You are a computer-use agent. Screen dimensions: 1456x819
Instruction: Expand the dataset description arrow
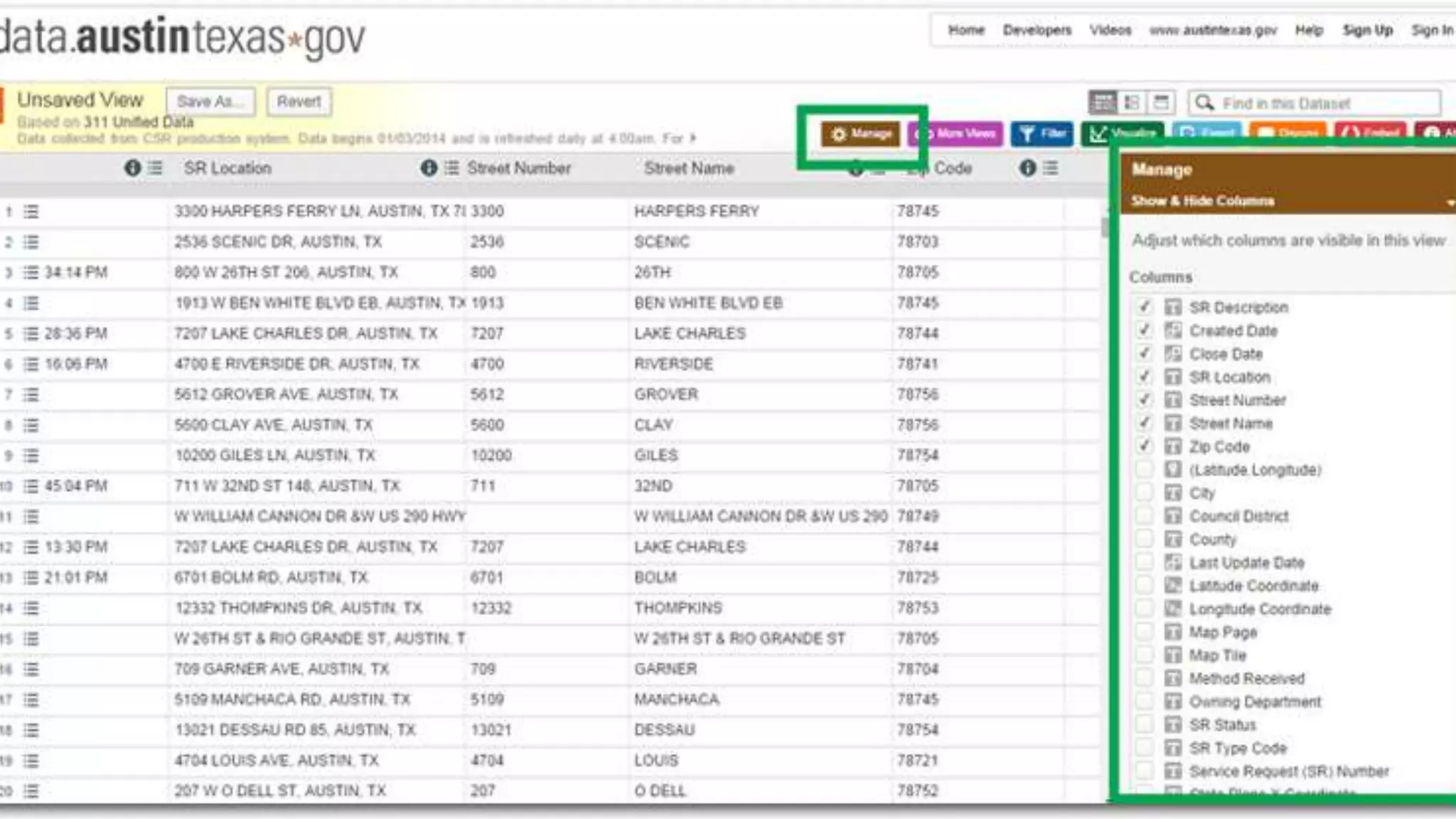[x=693, y=138]
